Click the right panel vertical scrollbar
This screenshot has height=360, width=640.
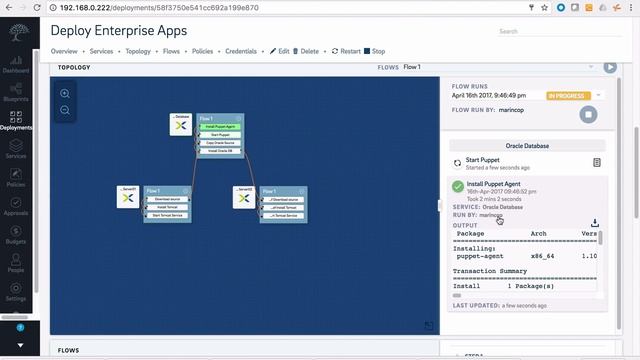click(619, 204)
